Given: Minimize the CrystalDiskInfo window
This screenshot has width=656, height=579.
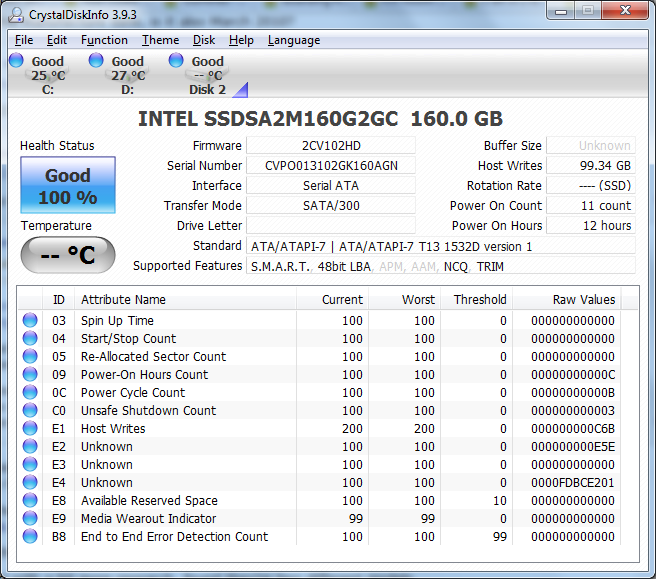Looking at the screenshot, I should click(561, 11).
